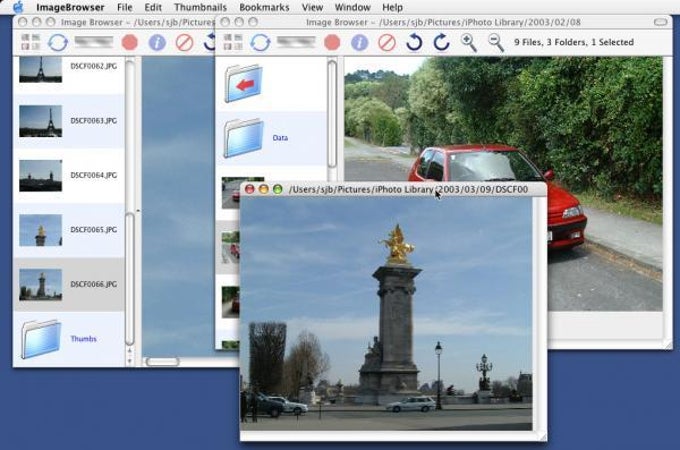Open the Thumbs folder icon
680x450 pixels.
click(41, 339)
